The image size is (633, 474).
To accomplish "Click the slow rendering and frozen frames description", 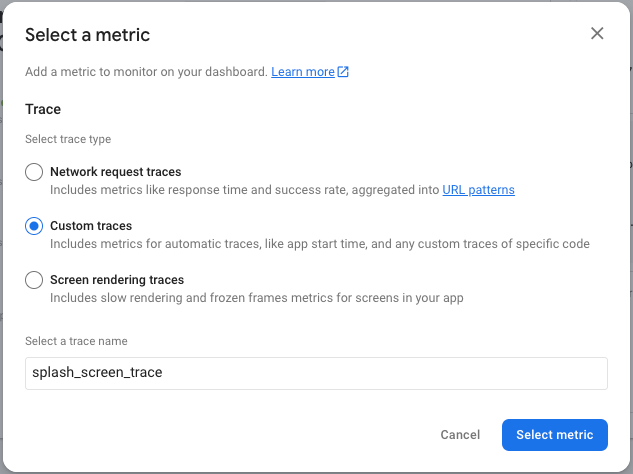I will 256,298.
